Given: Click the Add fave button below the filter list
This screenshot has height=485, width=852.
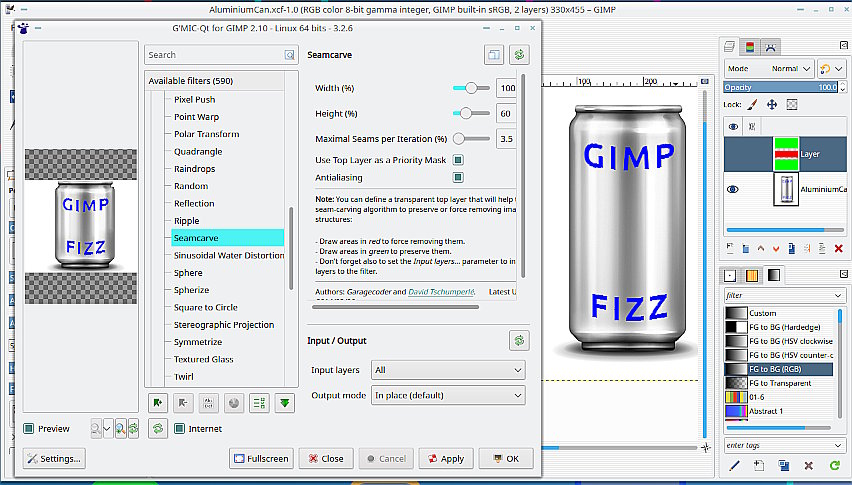Looking at the screenshot, I should pyautogui.click(x=158, y=402).
